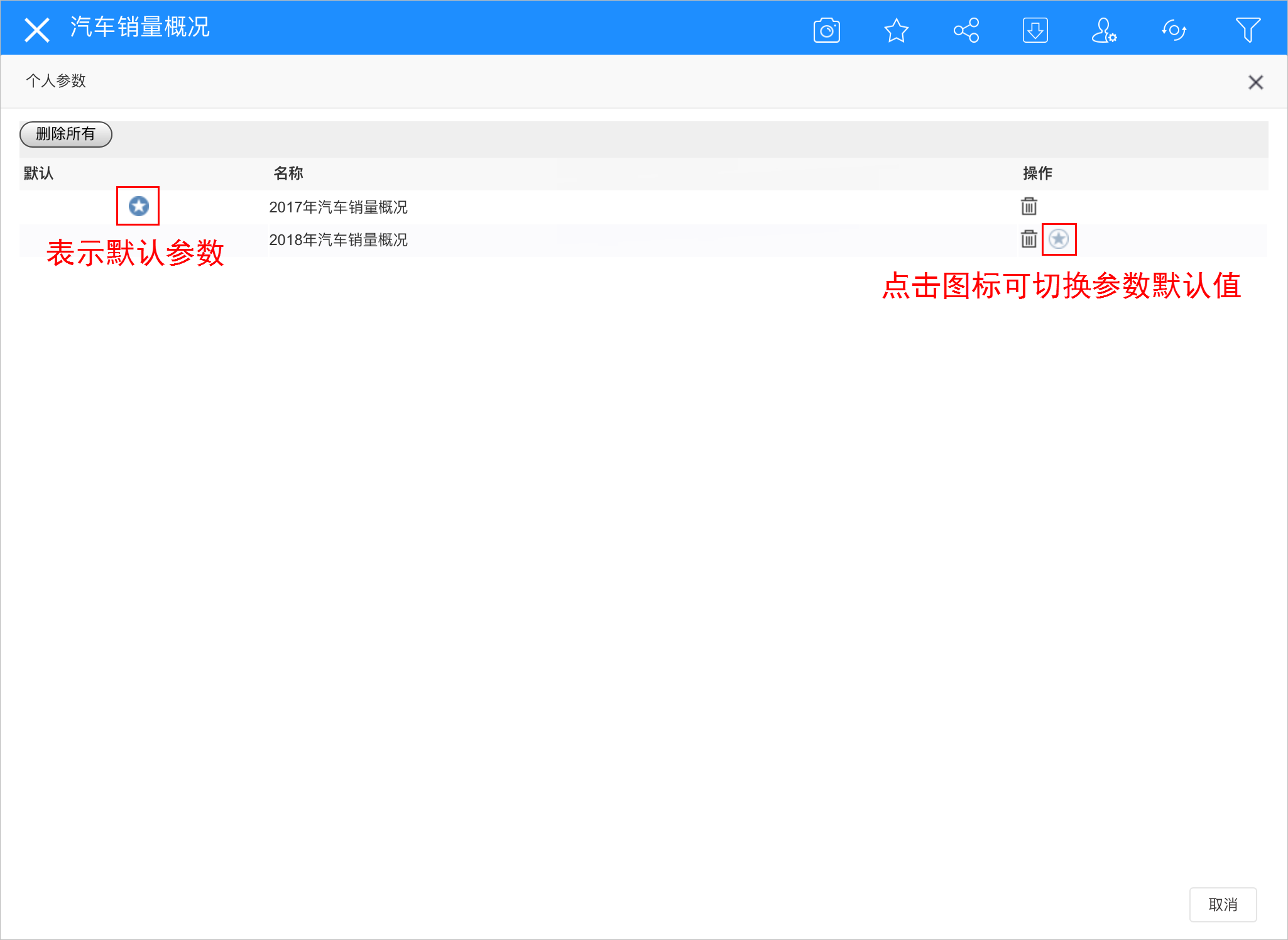Add the report to favorites via star icon
Image resolution: width=1288 pixels, height=940 pixels.
pyautogui.click(x=896, y=30)
